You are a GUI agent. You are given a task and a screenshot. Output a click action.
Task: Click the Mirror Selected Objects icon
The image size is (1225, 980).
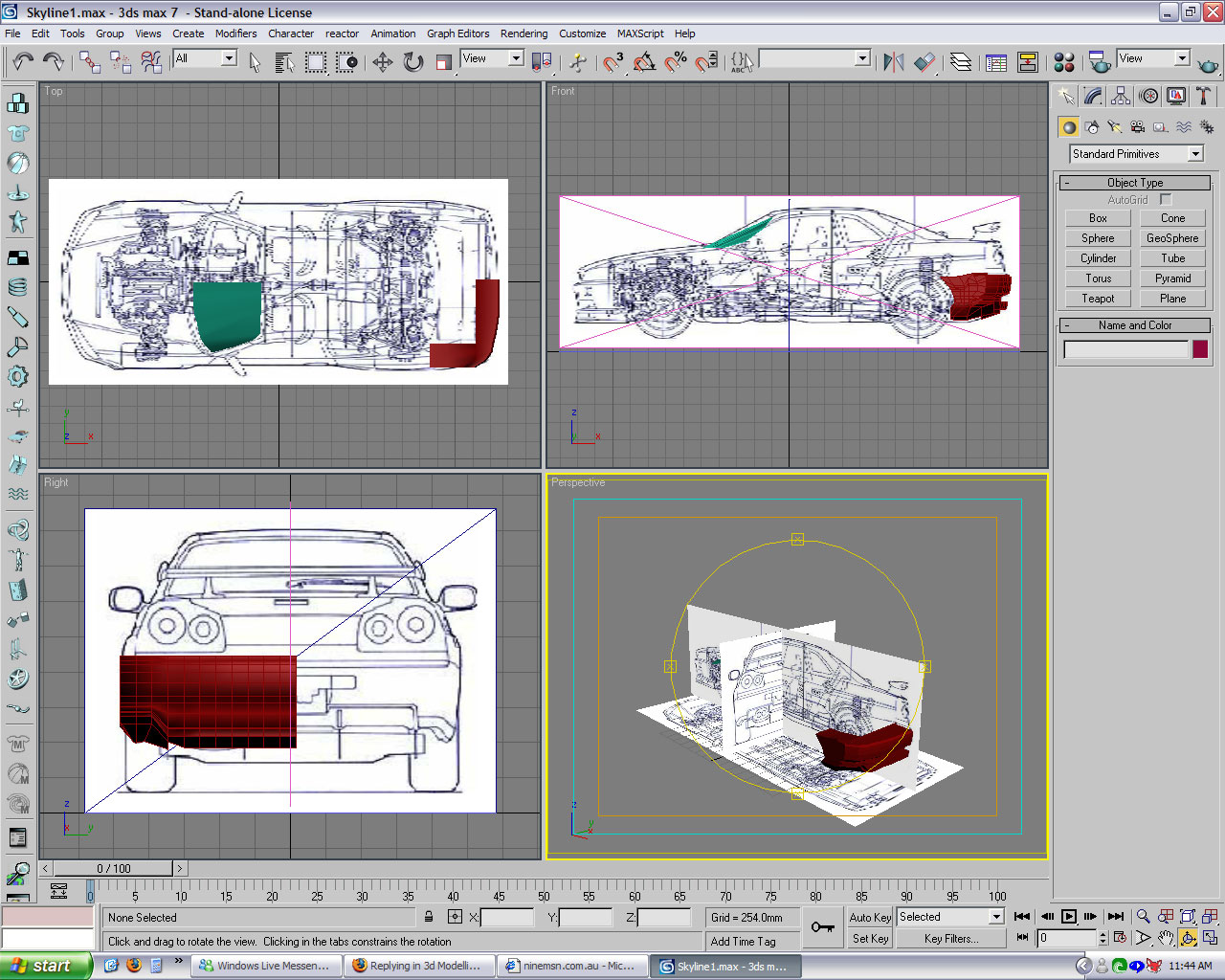coord(893,62)
